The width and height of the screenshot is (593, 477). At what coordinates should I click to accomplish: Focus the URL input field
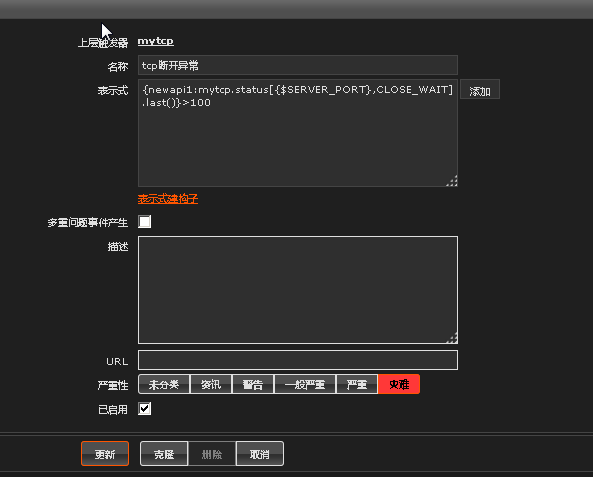tap(298, 360)
